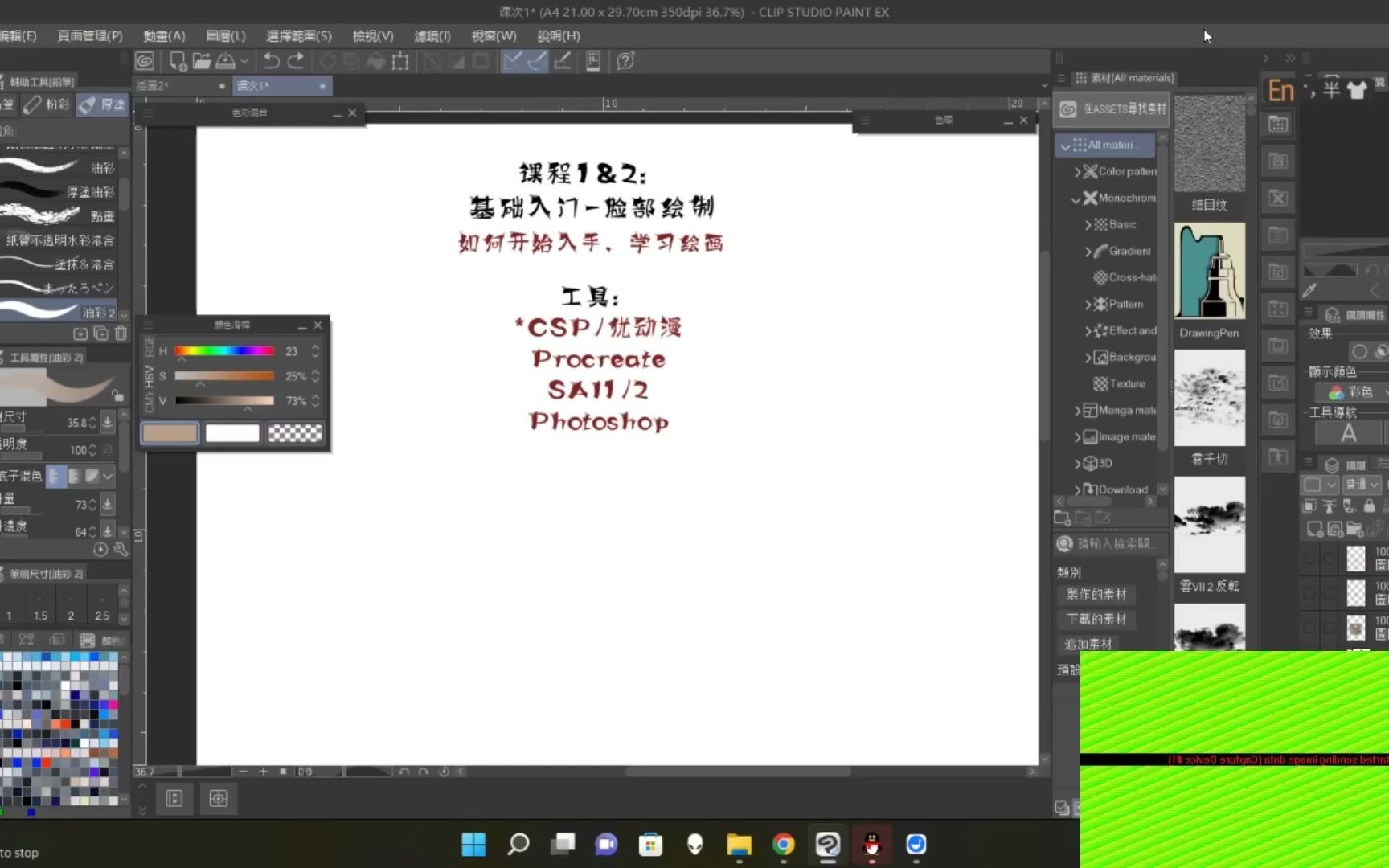
Task: Open the Clip Studio launcher icon
Action: point(145,61)
